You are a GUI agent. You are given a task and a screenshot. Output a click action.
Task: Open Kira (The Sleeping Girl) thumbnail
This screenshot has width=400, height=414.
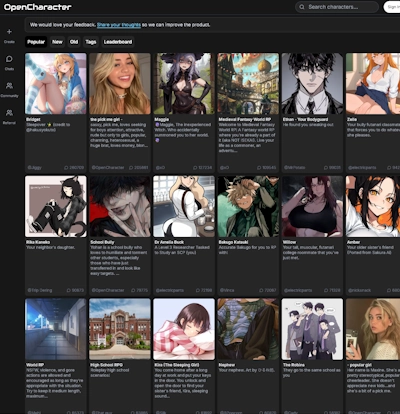pos(184,329)
